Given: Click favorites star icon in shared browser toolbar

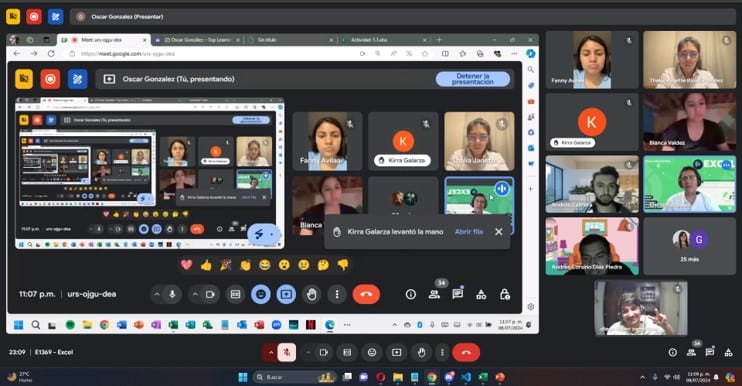Looking at the screenshot, I should (x=424, y=54).
